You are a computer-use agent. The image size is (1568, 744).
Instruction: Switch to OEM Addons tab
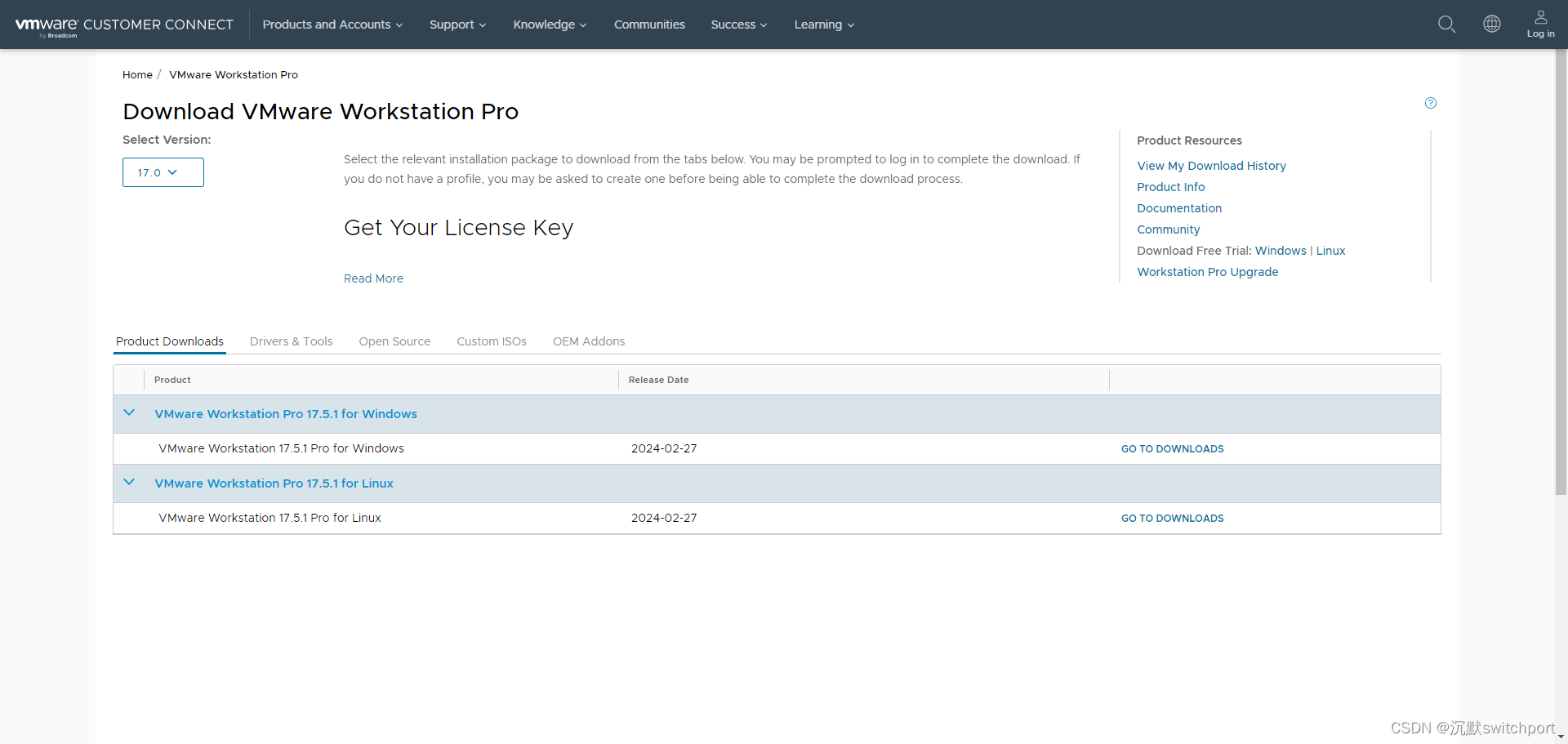(589, 341)
